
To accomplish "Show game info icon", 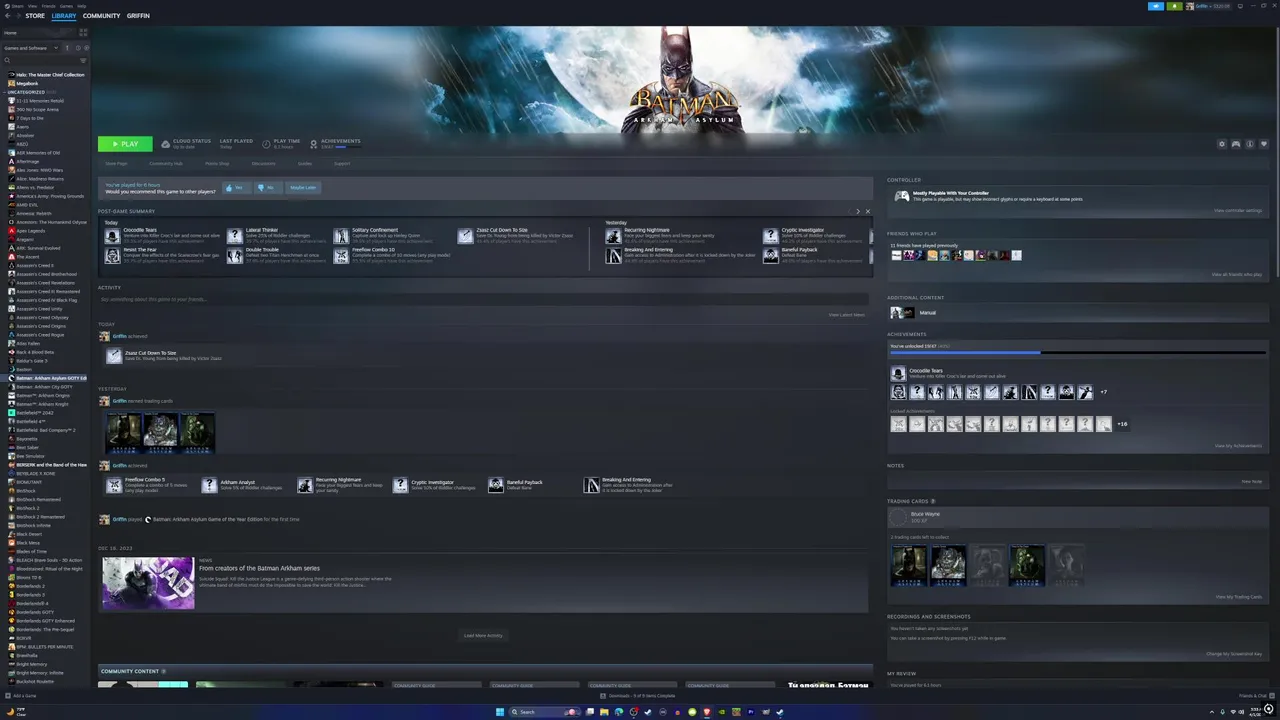I will click(1250, 144).
